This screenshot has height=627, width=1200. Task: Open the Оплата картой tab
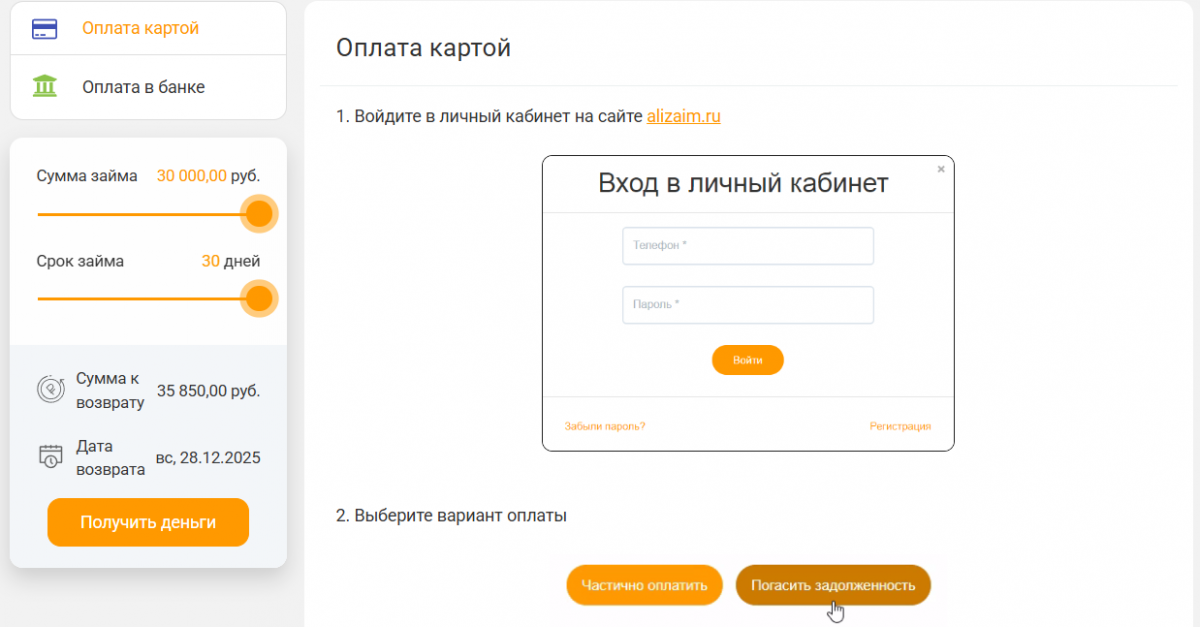pos(140,28)
